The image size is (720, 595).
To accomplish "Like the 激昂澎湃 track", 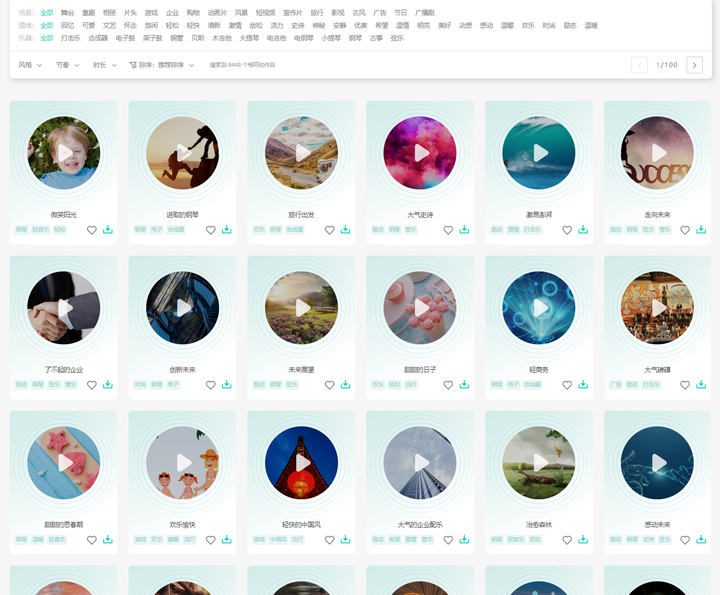I will [x=567, y=230].
